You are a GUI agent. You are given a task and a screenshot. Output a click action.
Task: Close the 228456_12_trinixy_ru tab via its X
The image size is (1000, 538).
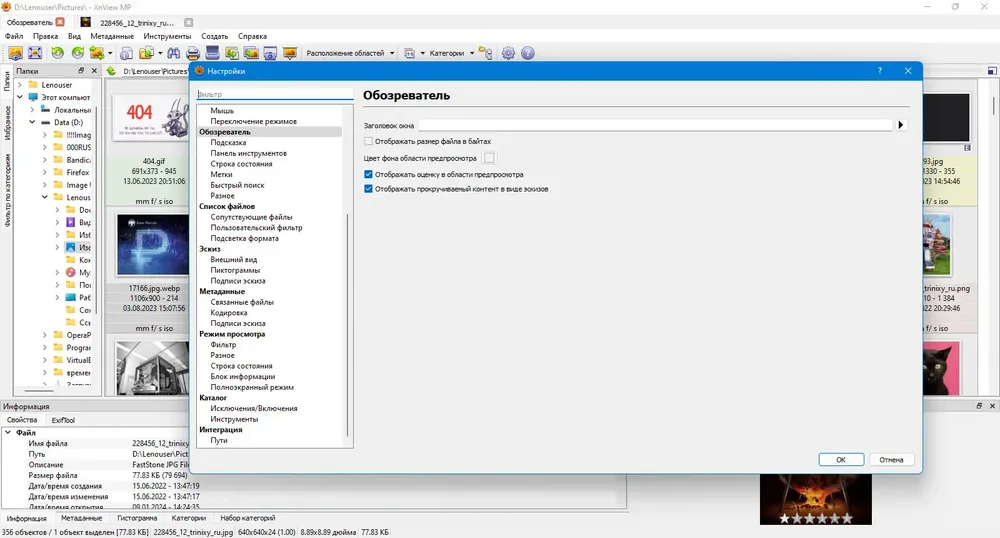189,22
